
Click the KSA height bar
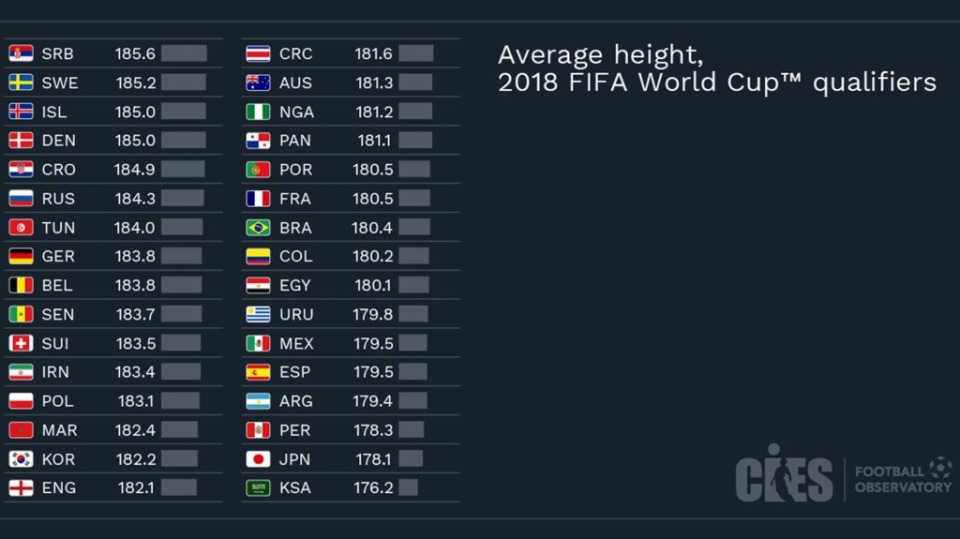pos(408,488)
